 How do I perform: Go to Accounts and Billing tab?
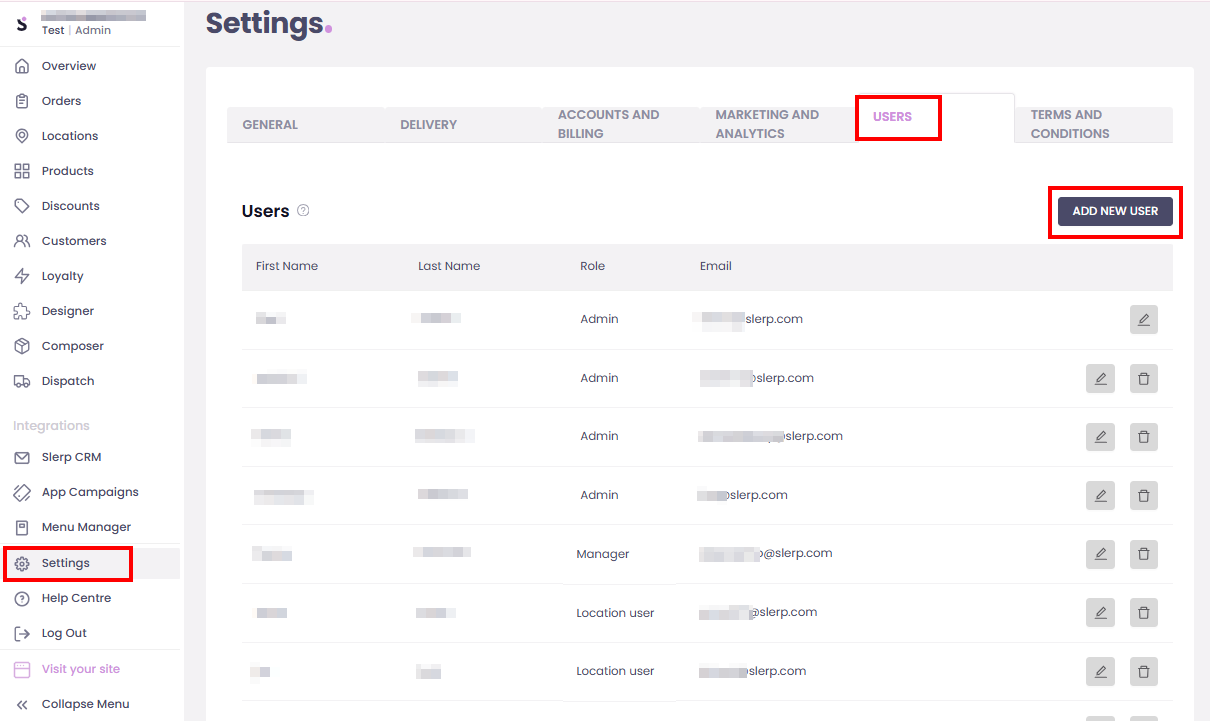[608, 124]
